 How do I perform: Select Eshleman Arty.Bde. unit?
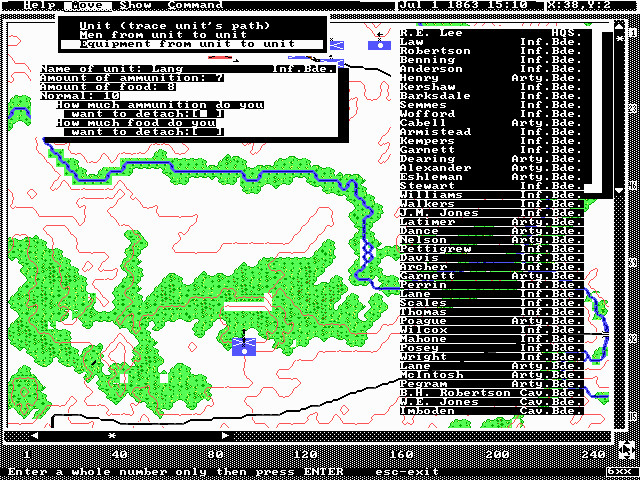tap(491, 176)
